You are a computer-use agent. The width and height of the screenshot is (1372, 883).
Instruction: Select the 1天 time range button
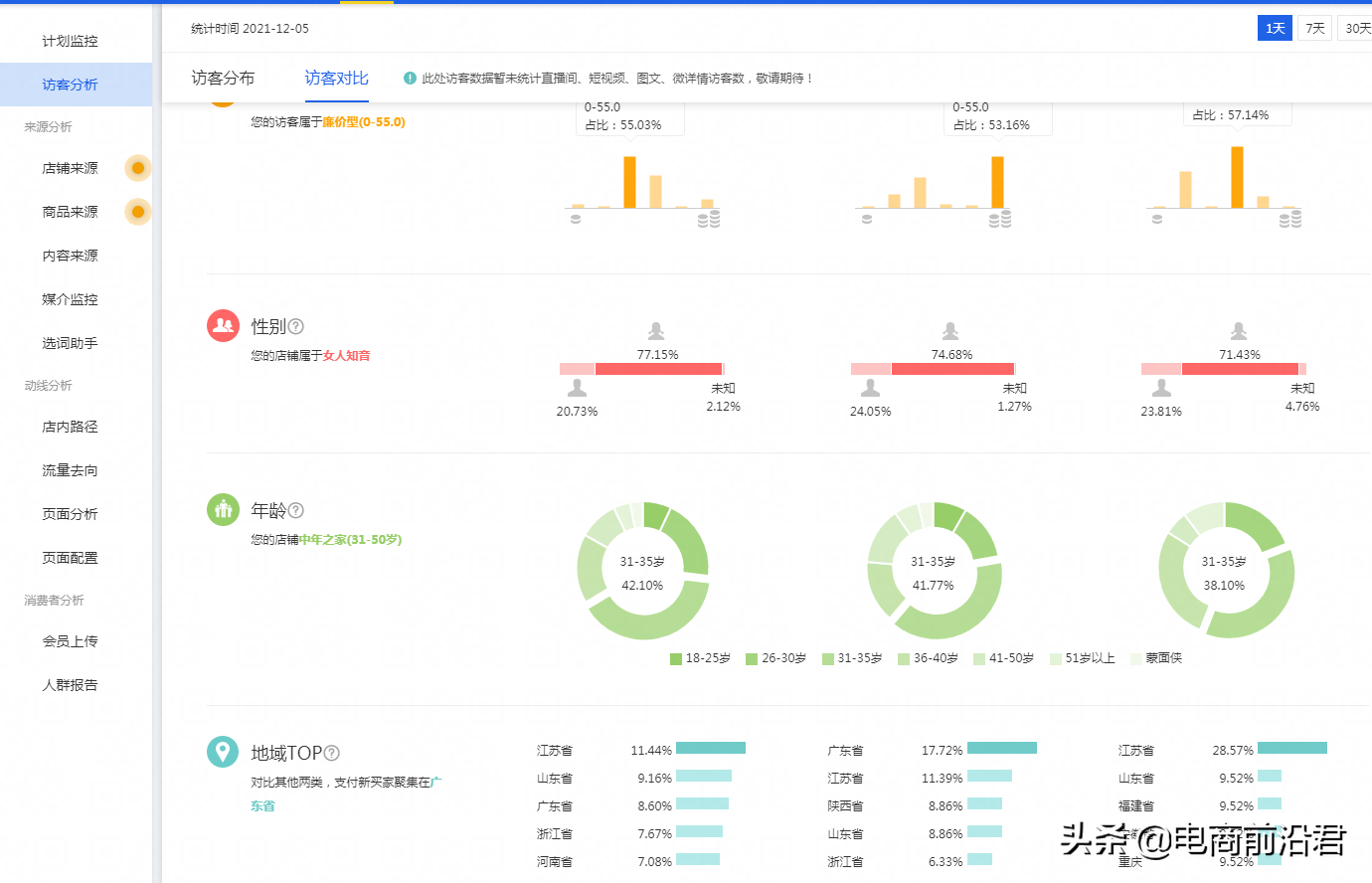pyautogui.click(x=1275, y=28)
